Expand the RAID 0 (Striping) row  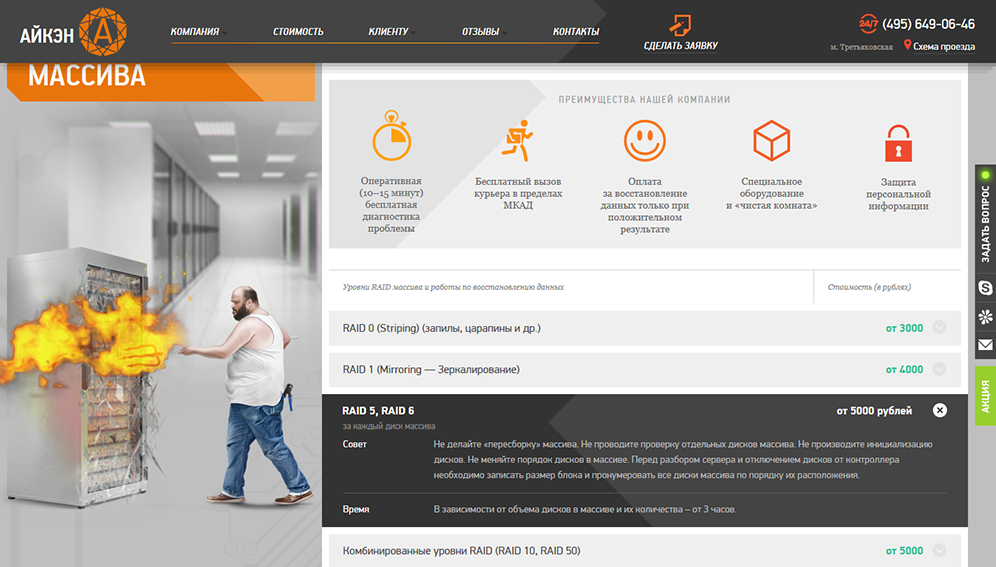pos(939,328)
